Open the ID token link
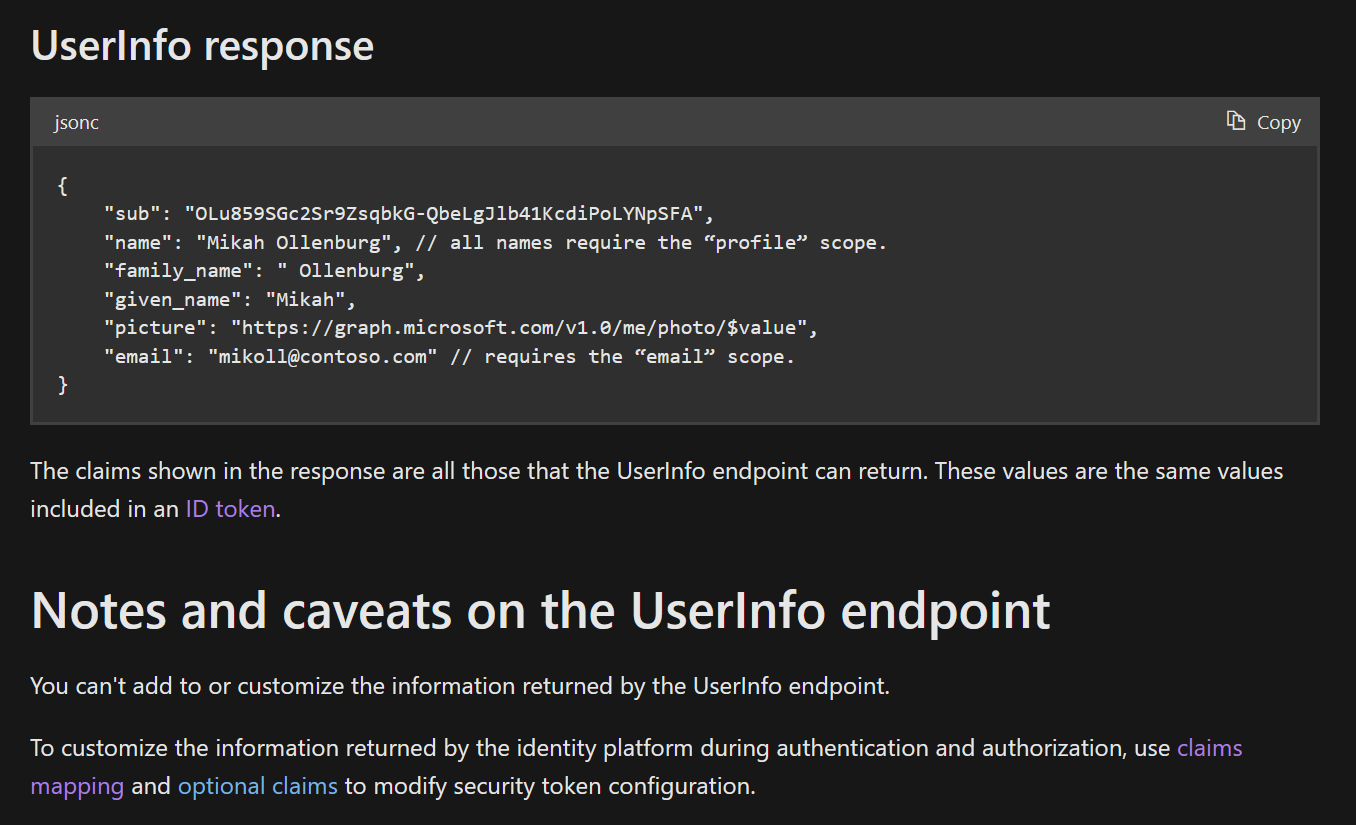Viewport: 1356px width, 825px height. click(228, 509)
